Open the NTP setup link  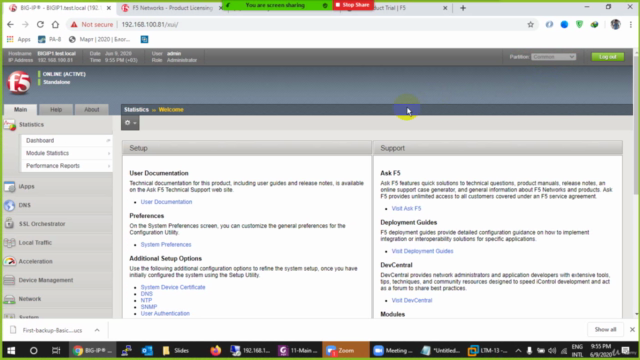click(146, 300)
